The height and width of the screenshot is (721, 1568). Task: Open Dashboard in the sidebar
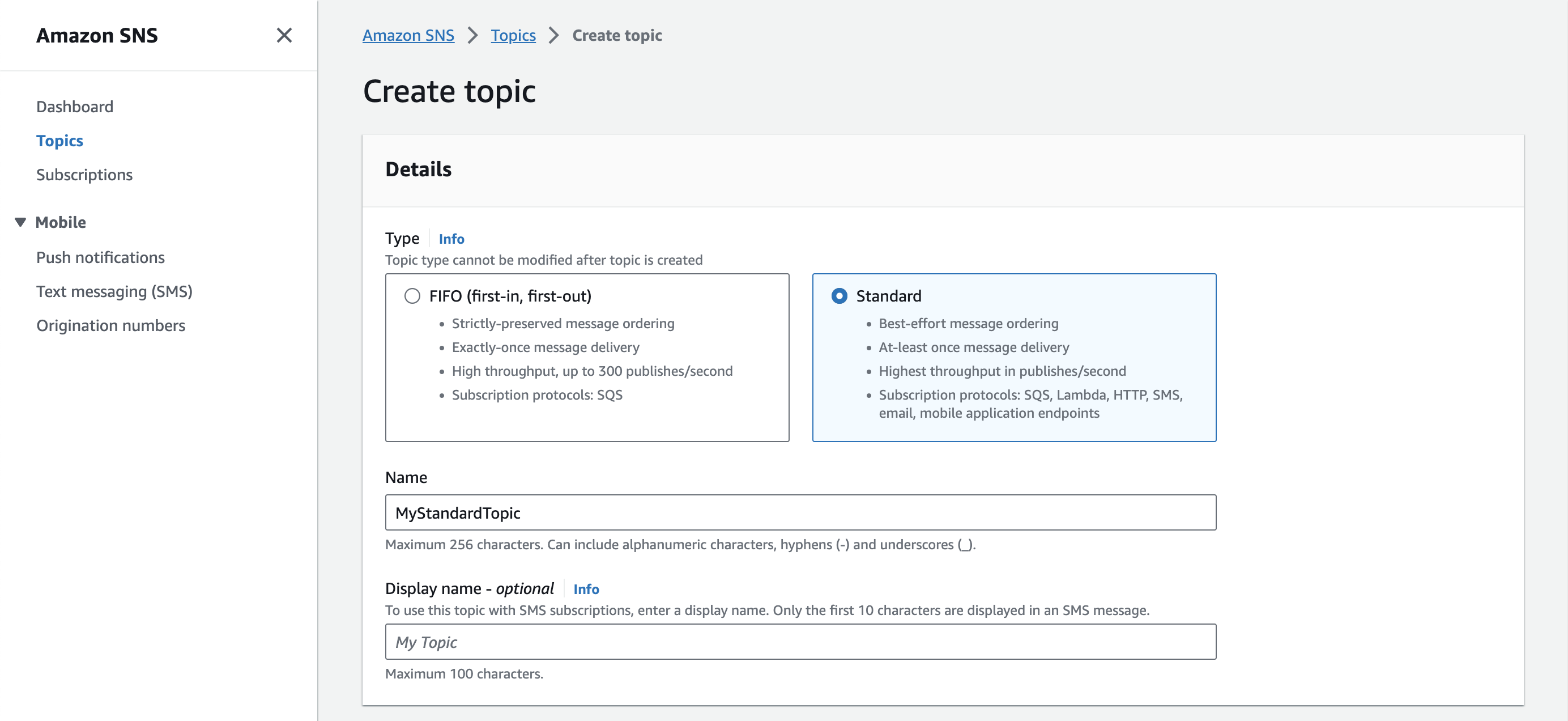(x=74, y=107)
